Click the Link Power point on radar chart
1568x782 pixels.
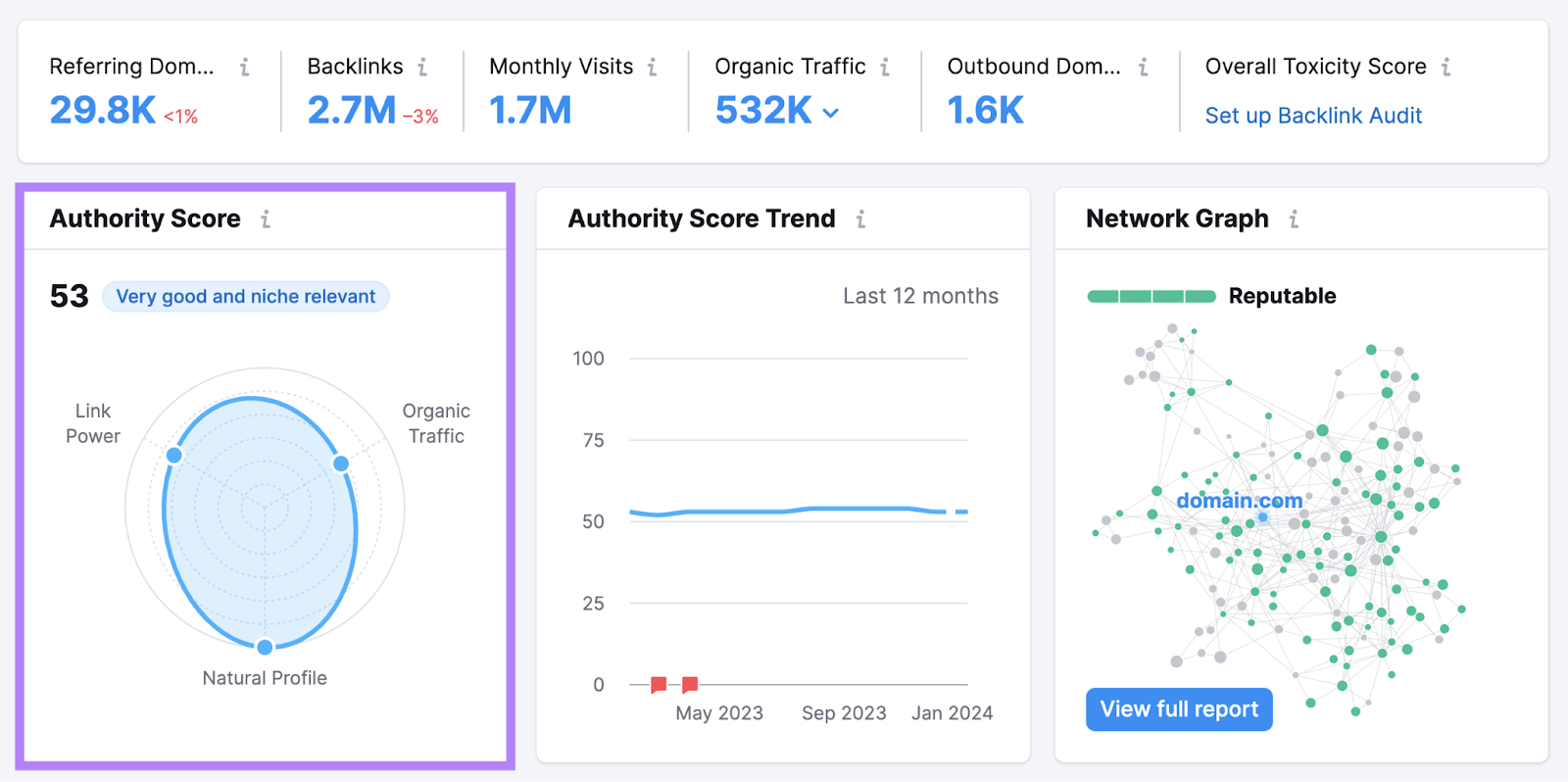pos(174,455)
